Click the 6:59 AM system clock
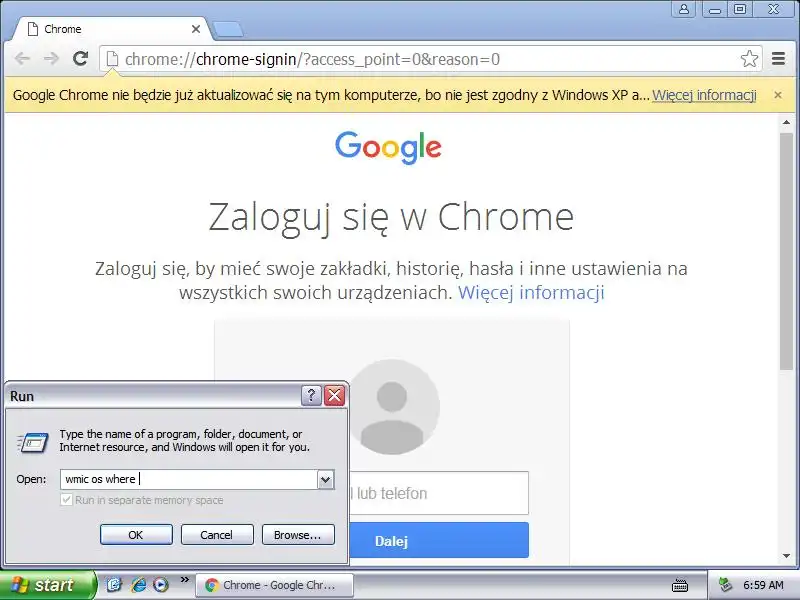The width and height of the screenshot is (800, 600). [x=763, y=585]
